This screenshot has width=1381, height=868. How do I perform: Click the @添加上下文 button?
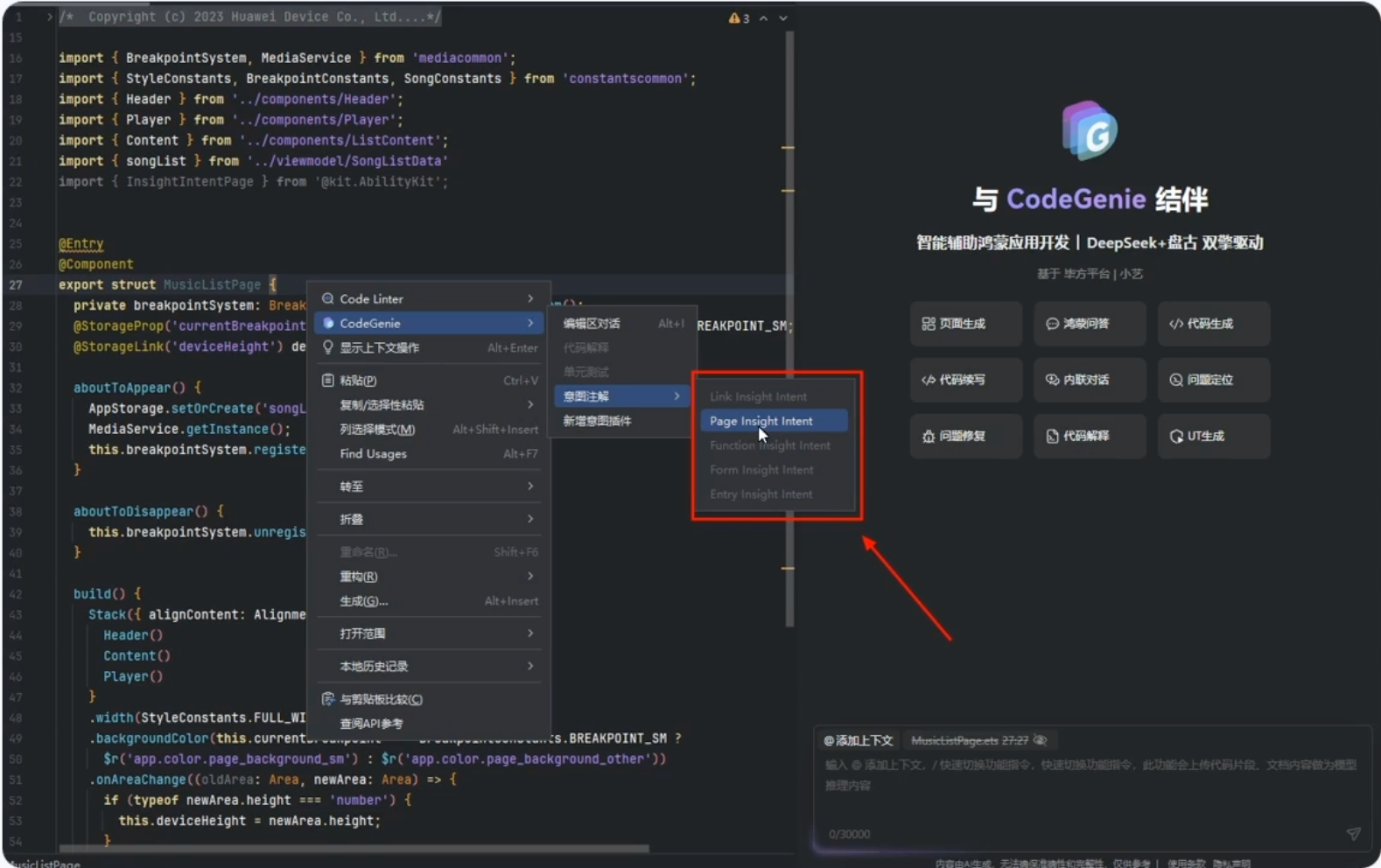point(858,740)
